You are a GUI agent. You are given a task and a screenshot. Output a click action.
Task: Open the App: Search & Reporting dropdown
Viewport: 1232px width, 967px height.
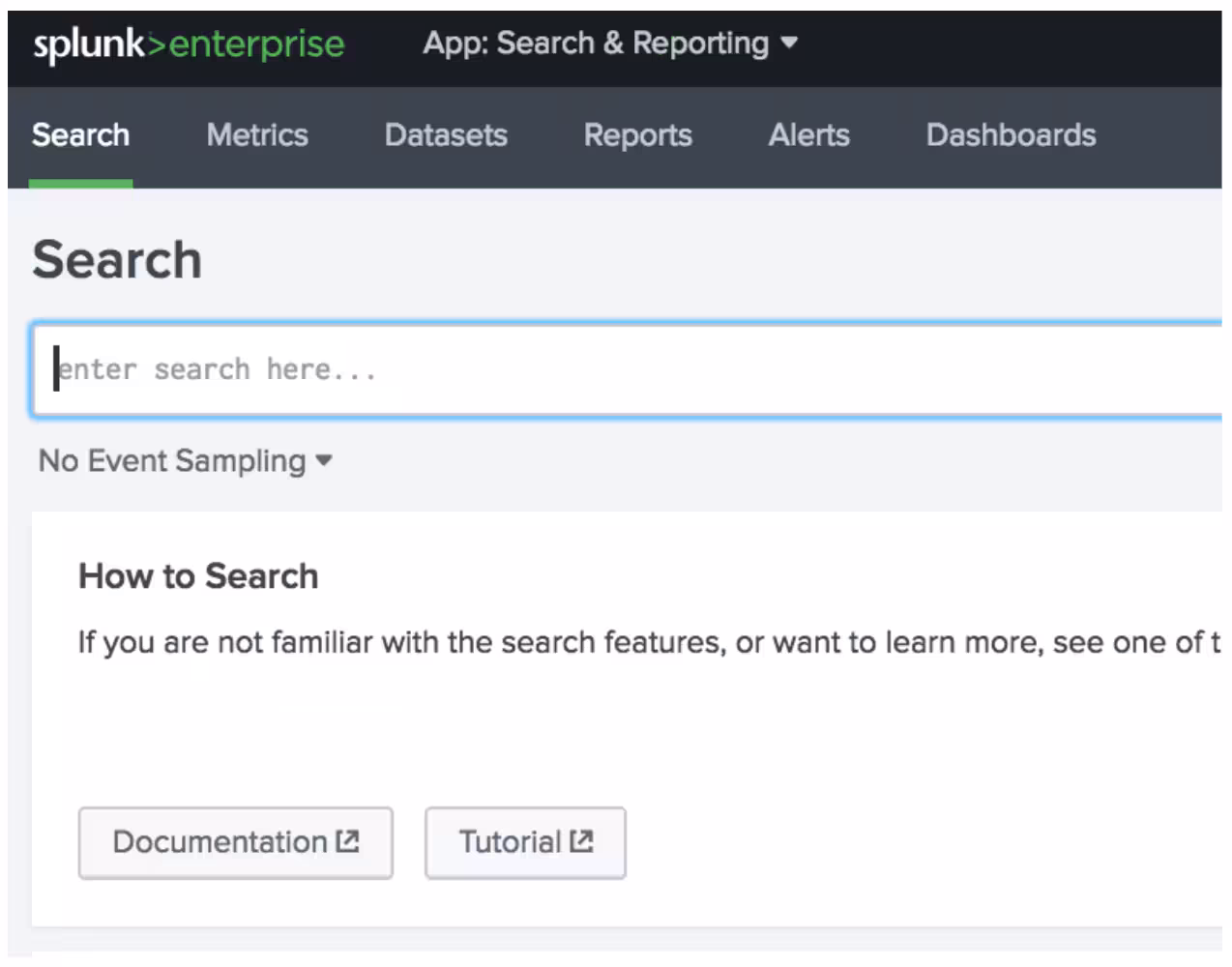(x=609, y=43)
